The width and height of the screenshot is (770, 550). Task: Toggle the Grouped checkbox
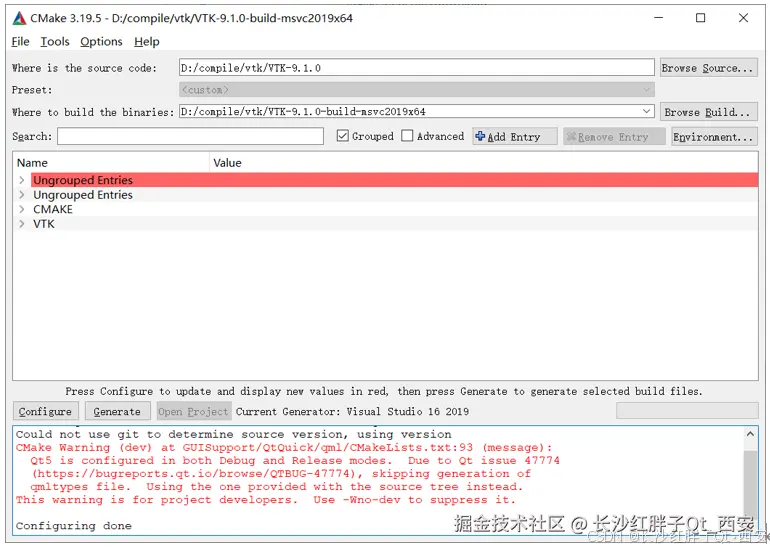point(342,136)
